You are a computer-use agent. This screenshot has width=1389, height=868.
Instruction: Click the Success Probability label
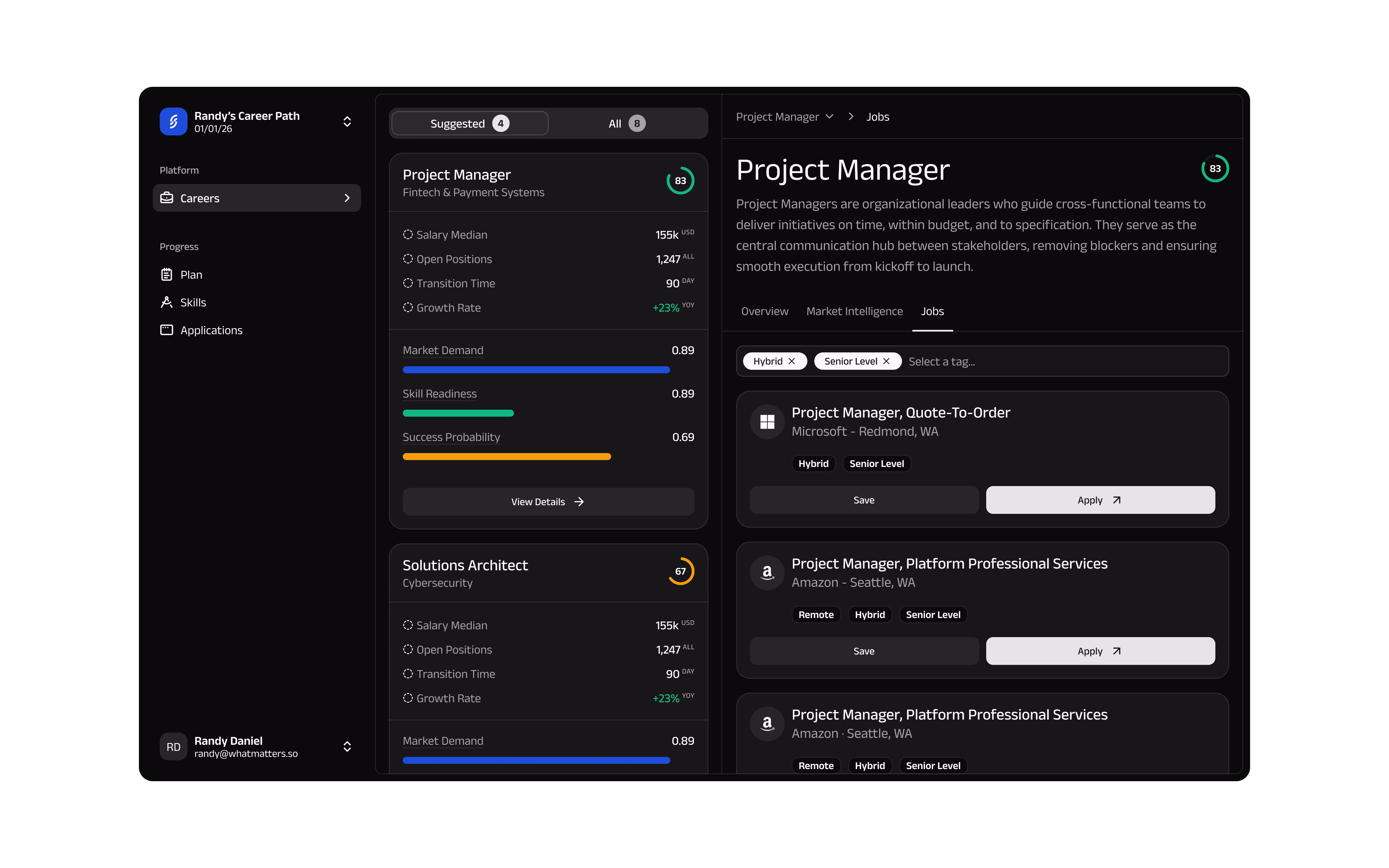click(x=451, y=437)
